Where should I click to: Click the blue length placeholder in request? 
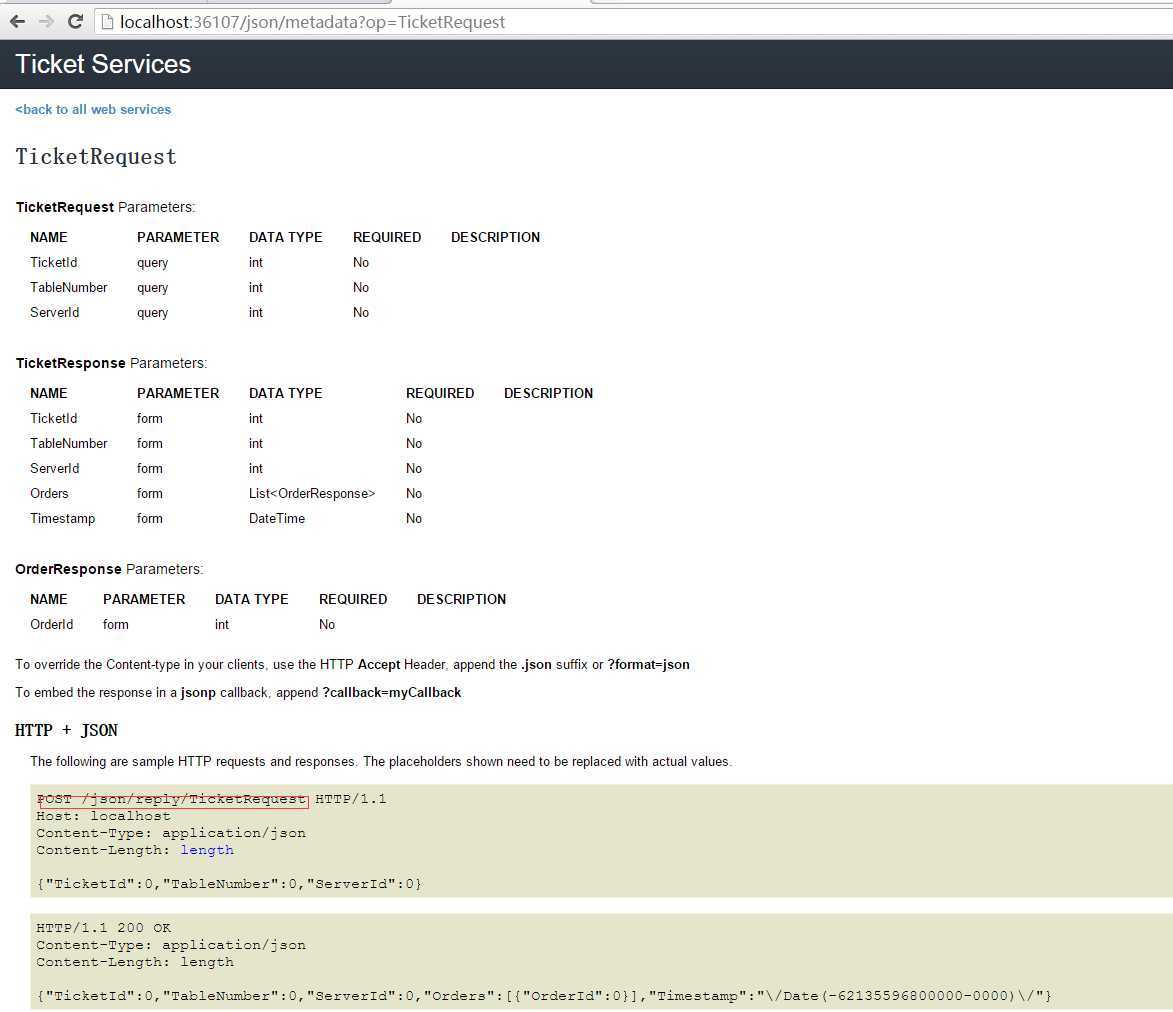click(x=207, y=850)
